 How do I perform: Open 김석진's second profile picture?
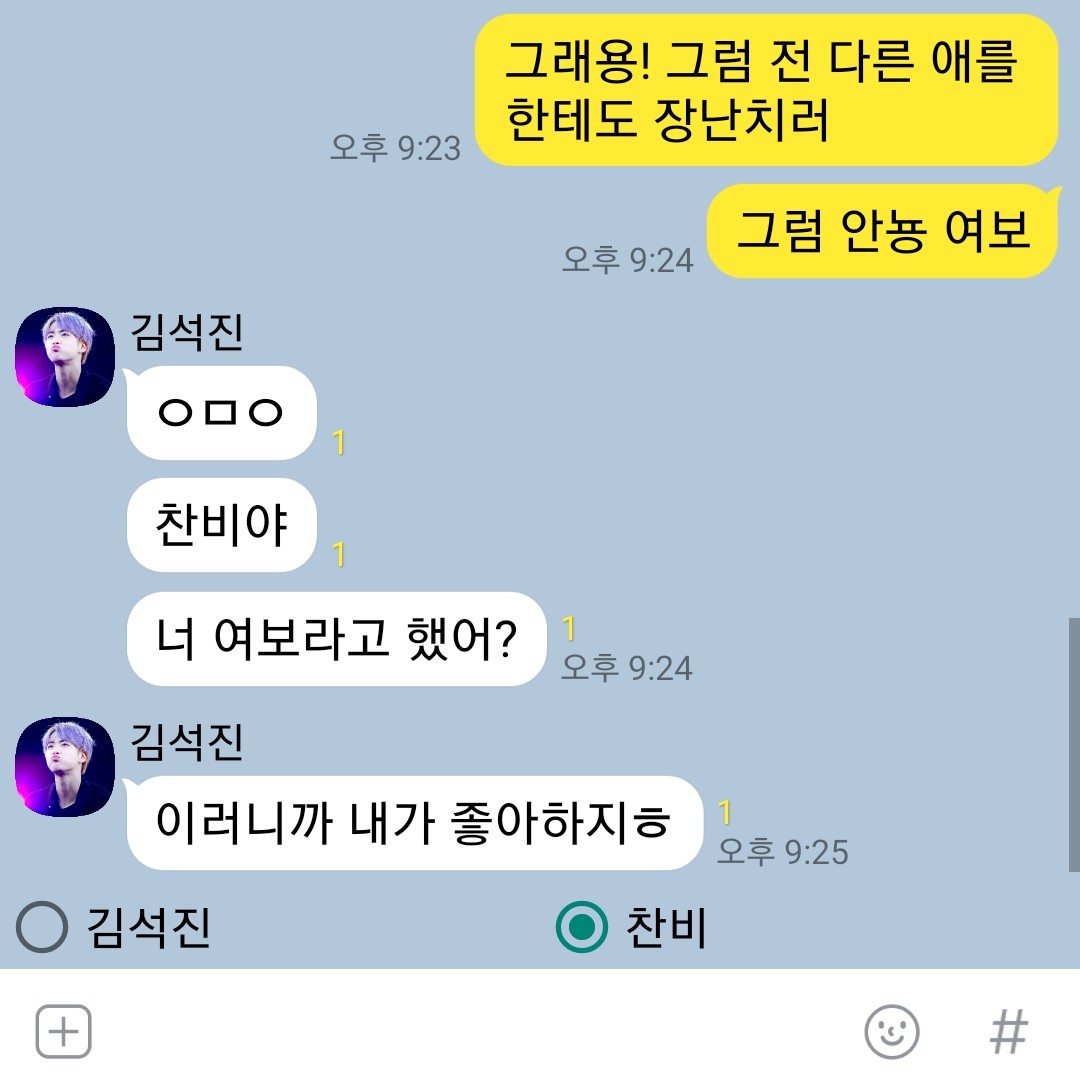[65, 767]
